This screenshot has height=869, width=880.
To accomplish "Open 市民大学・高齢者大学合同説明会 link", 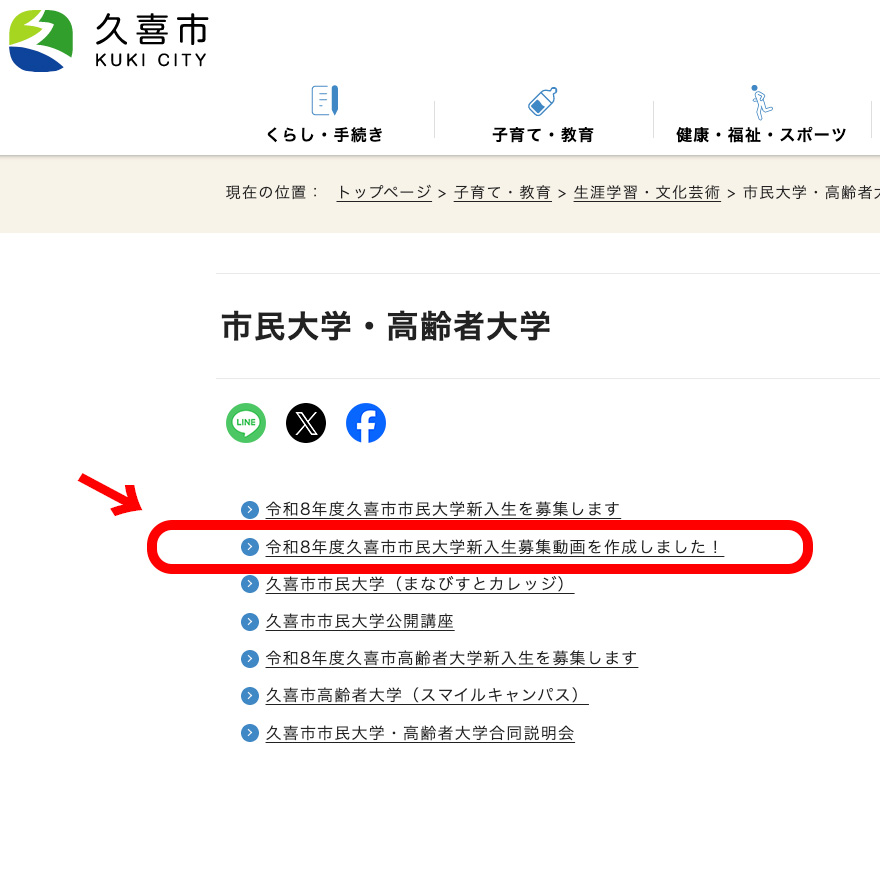I will (419, 733).
